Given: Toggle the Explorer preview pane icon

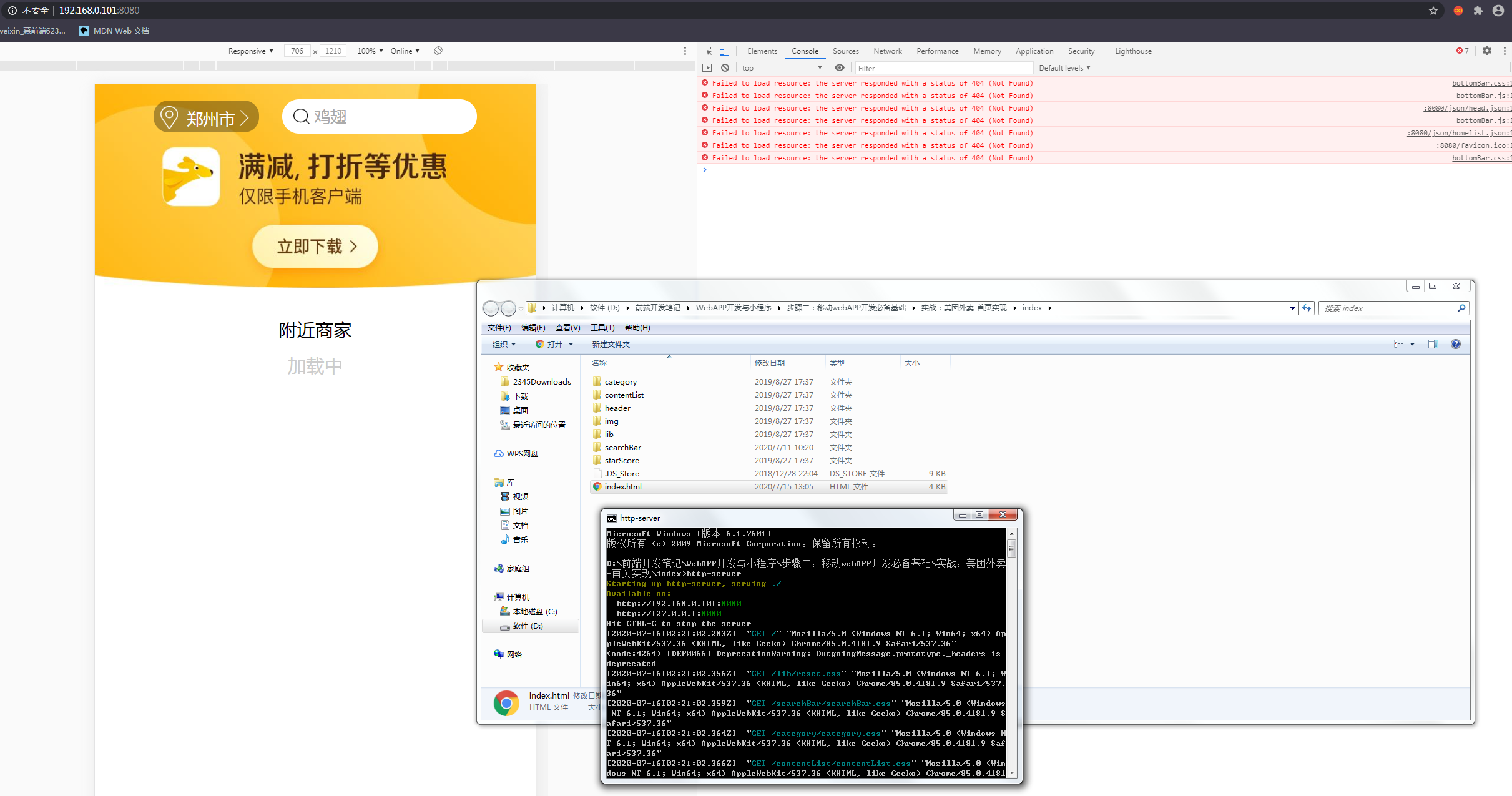Looking at the screenshot, I should pyautogui.click(x=1433, y=344).
